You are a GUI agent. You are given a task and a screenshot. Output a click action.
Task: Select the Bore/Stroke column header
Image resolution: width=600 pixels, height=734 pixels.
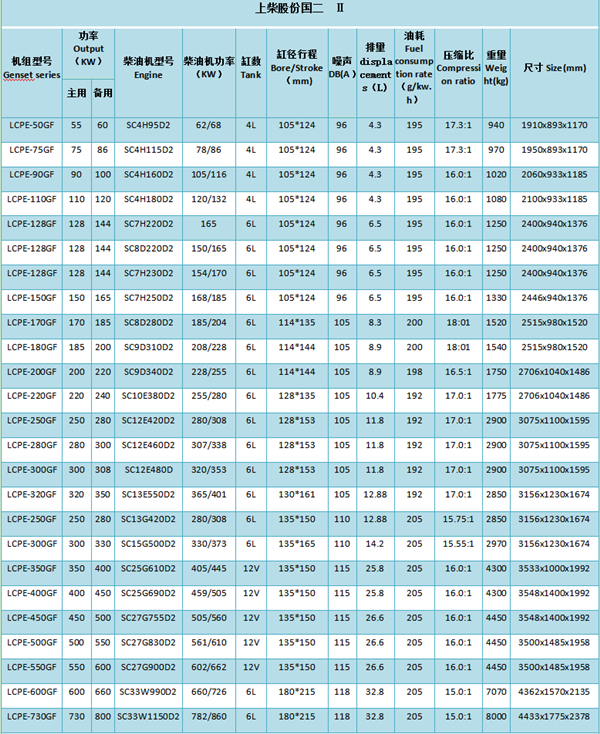(297, 66)
